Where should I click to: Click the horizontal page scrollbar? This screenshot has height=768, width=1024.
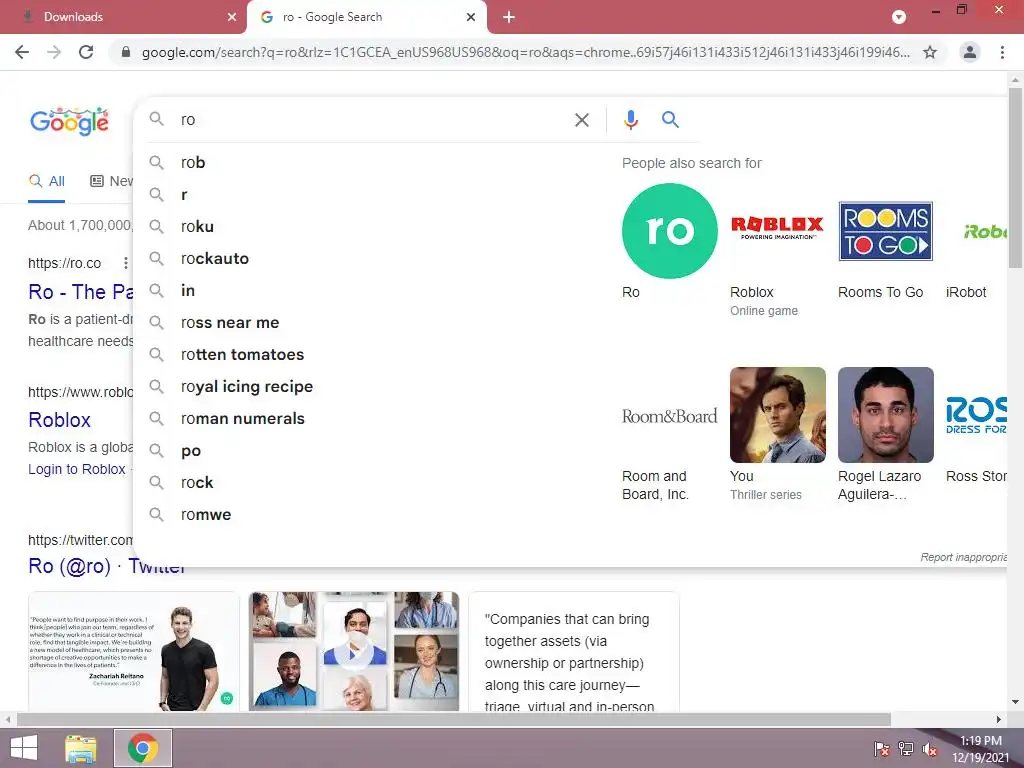click(454, 719)
